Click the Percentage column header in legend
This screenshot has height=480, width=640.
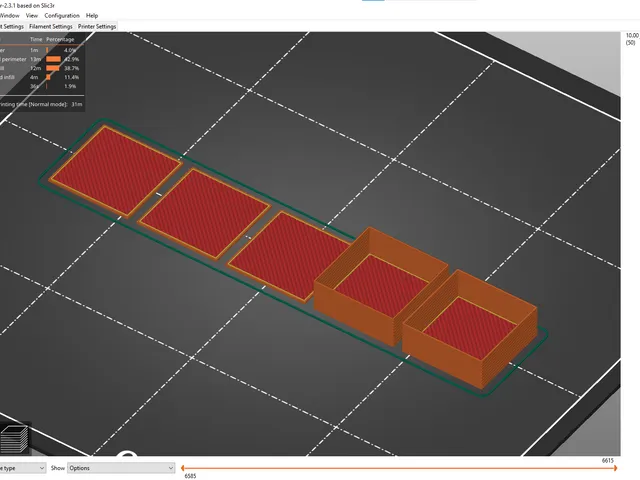click(60, 40)
